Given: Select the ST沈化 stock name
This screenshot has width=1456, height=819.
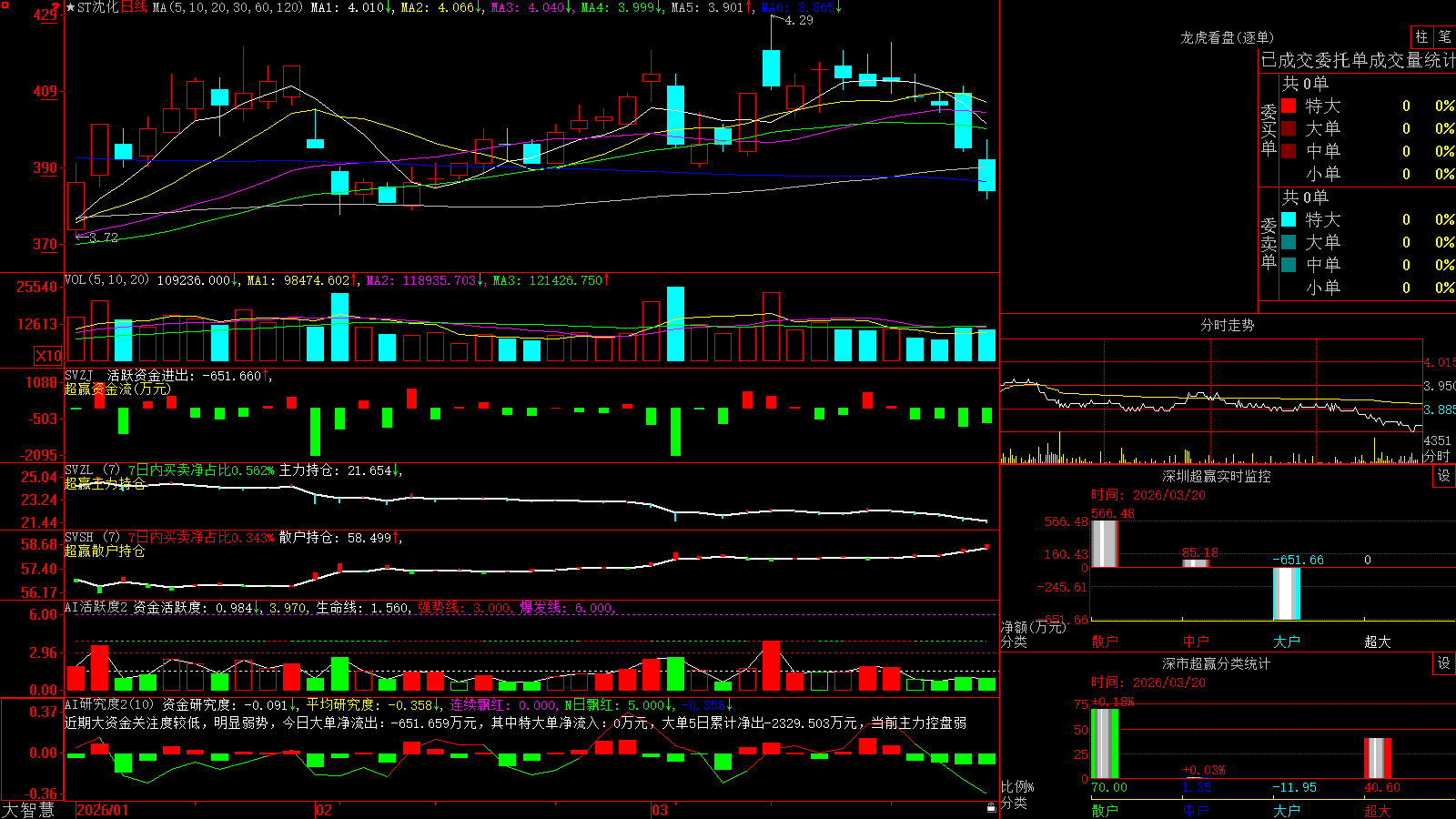Looking at the screenshot, I should pyautogui.click(x=98, y=7).
